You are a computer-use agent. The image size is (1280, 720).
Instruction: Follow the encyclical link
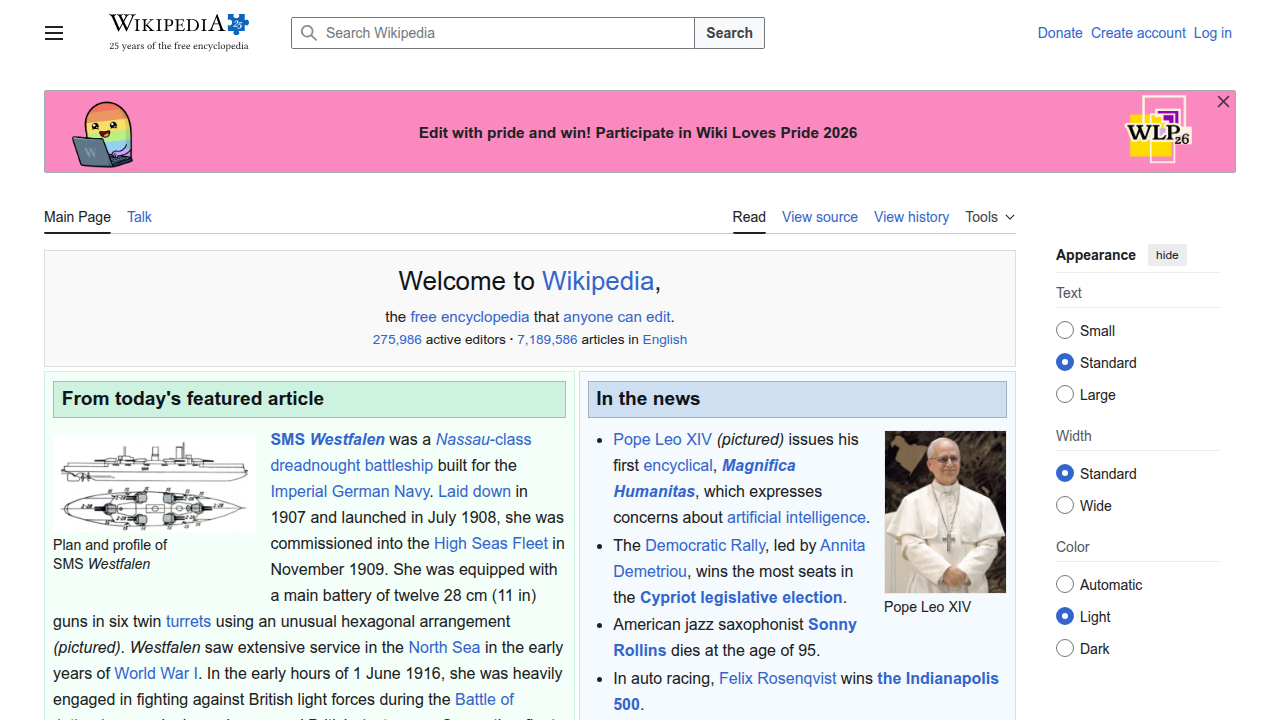(678, 465)
